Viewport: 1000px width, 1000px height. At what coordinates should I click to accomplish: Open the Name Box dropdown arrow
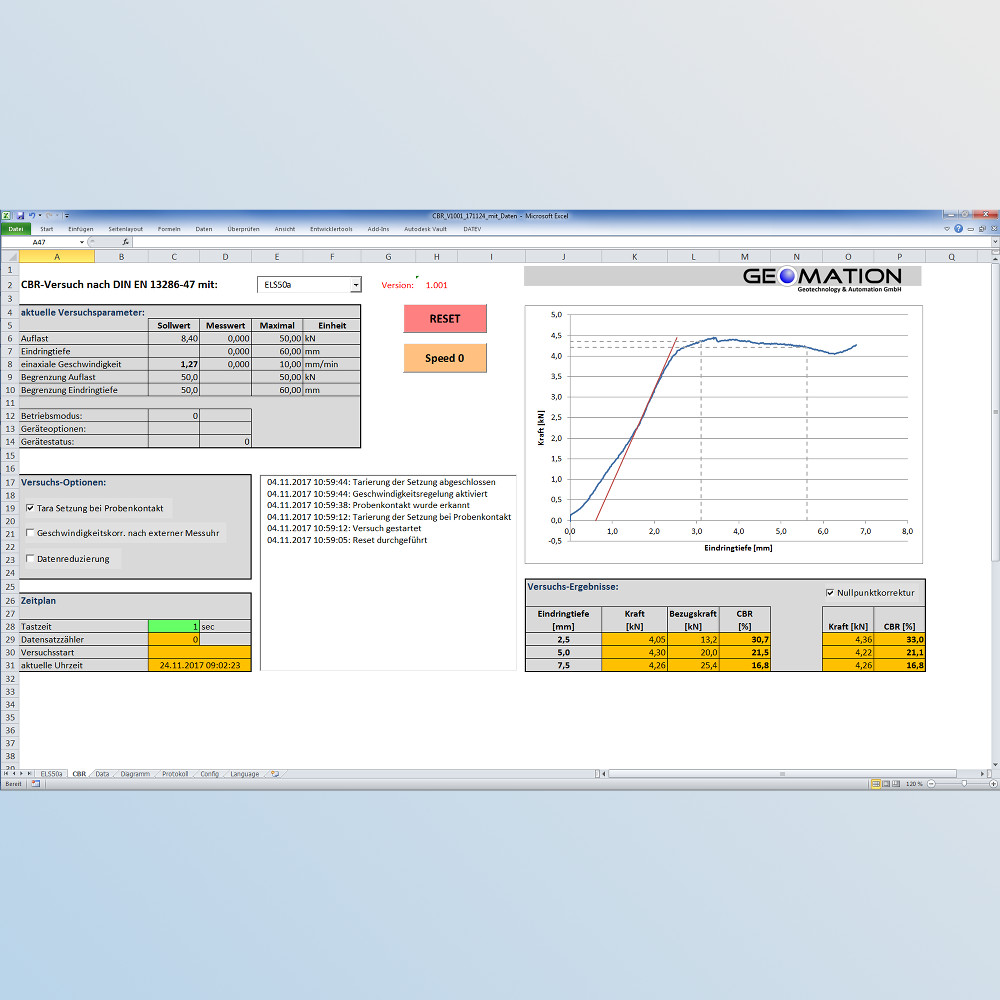point(82,242)
